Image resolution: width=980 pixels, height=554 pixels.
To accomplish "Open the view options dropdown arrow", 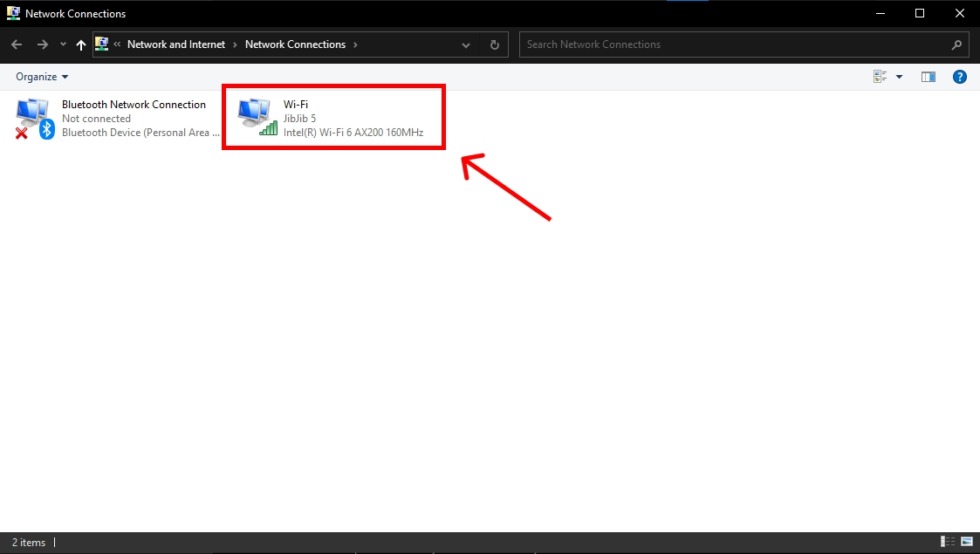I will (899, 77).
